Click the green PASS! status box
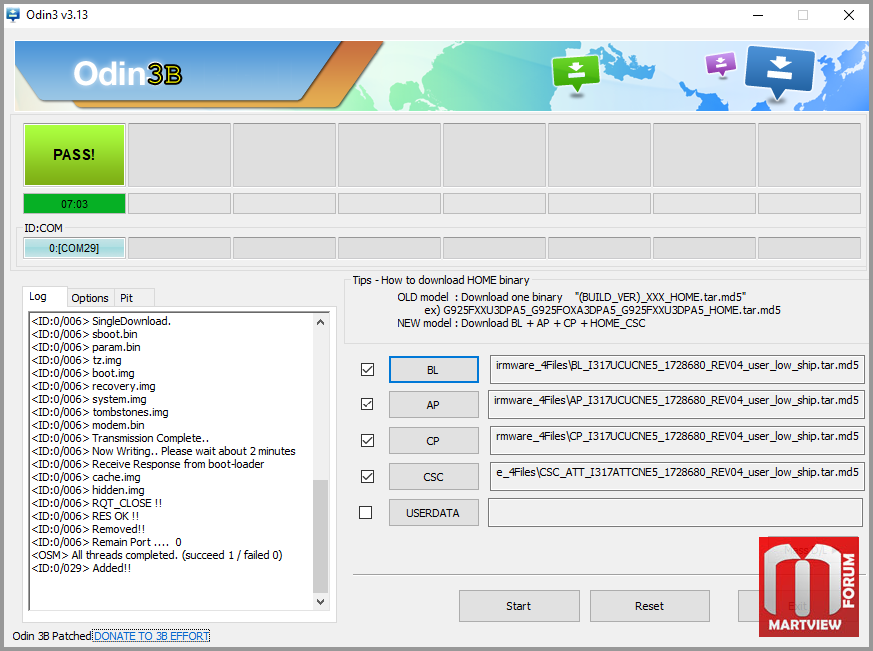 (74, 154)
